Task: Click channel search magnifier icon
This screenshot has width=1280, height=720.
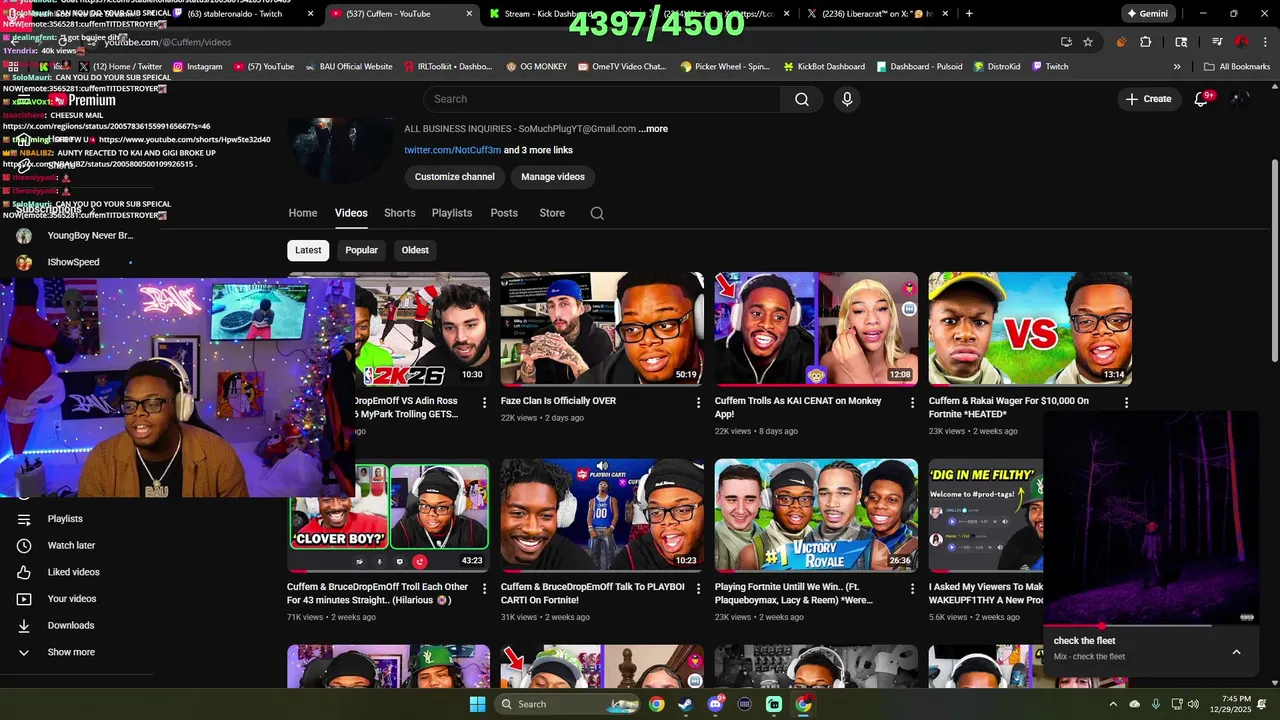Action: (x=597, y=213)
